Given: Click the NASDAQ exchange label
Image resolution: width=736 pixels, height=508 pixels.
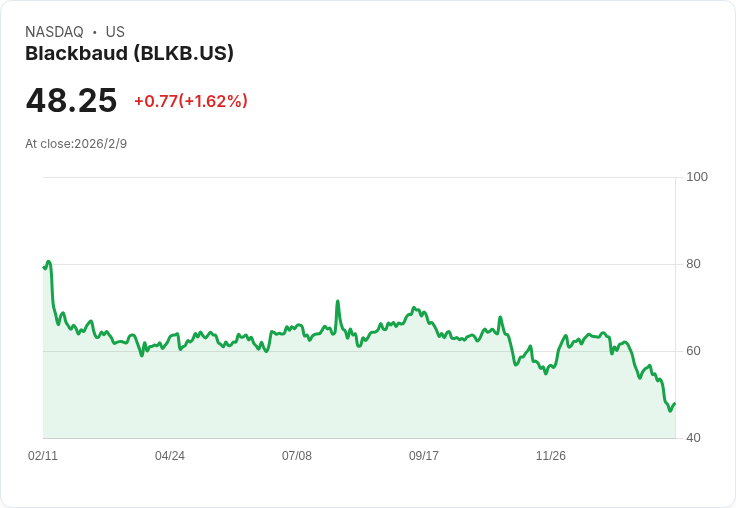Looking at the screenshot, I should [x=54, y=32].
